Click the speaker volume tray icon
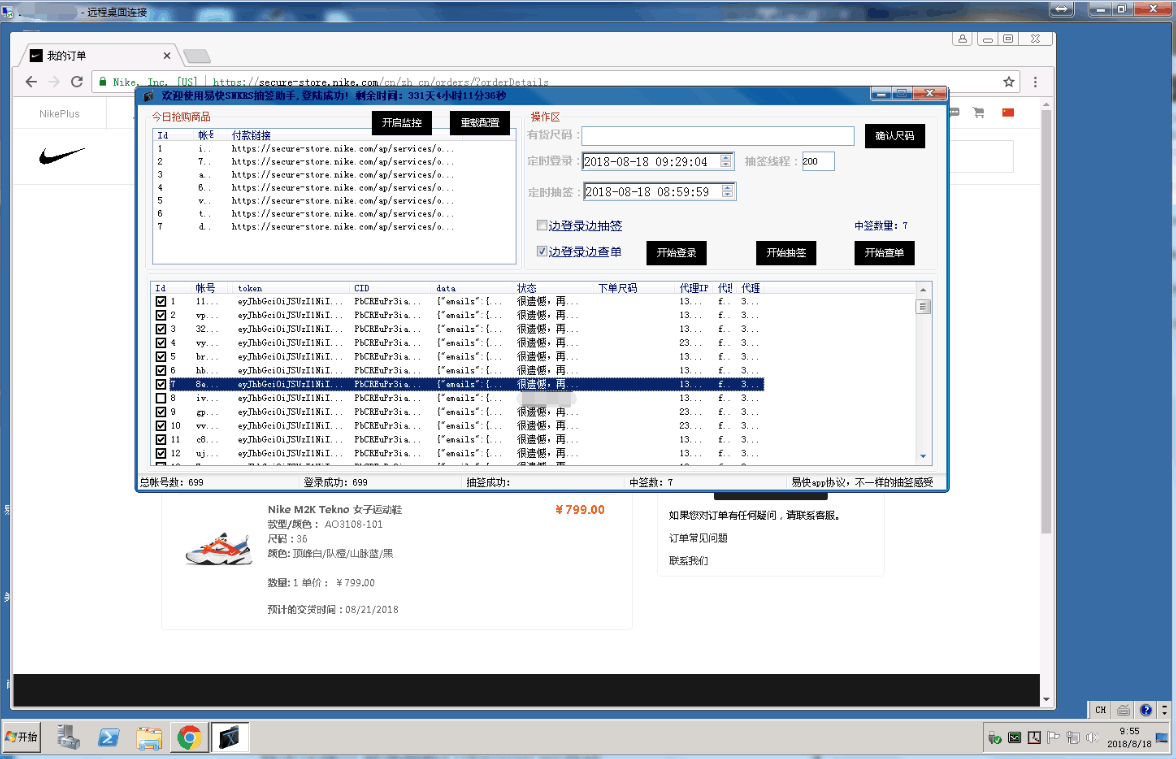1176x759 pixels. [1092, 738]
